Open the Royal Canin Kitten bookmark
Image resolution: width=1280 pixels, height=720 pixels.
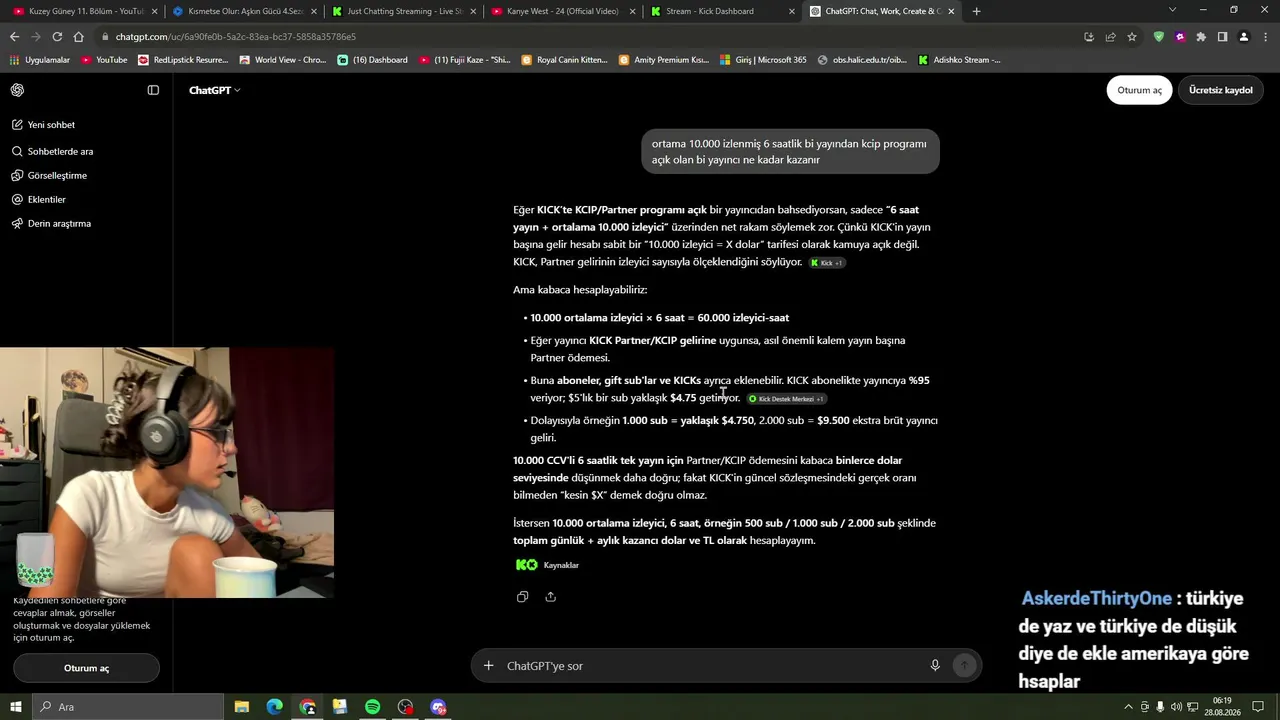(565, 60)
